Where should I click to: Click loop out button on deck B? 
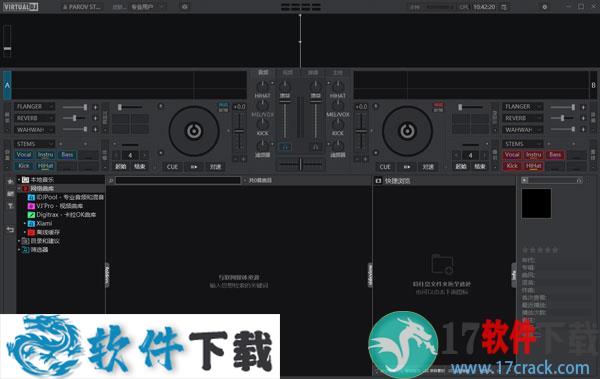click(x=480, y=167)
